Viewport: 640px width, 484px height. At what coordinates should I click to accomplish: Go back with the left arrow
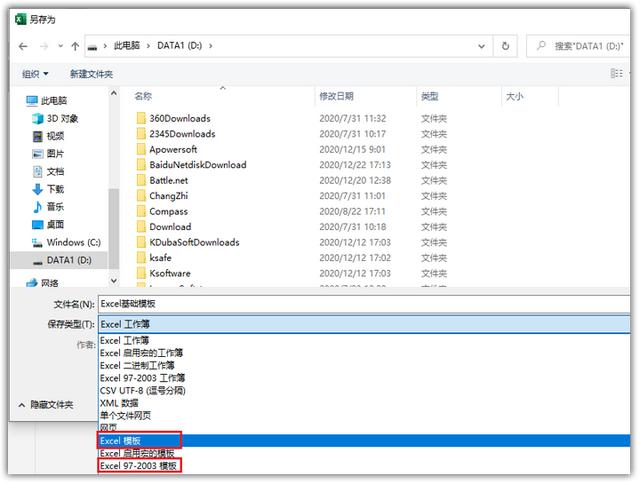[x=23, y=46]
